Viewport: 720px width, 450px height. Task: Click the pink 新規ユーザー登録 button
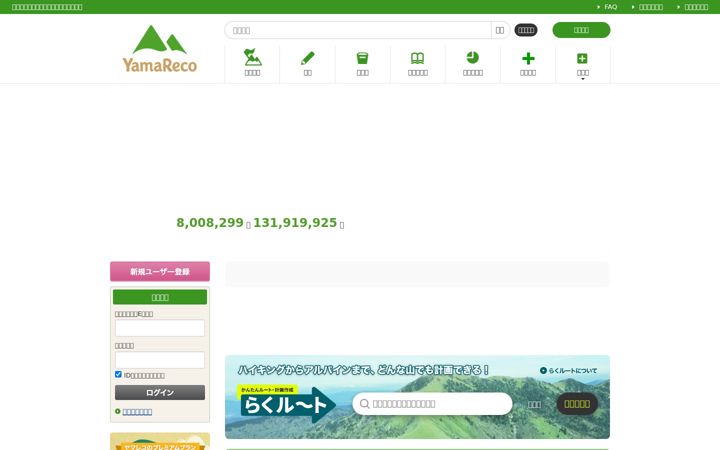tap(160, 271)
